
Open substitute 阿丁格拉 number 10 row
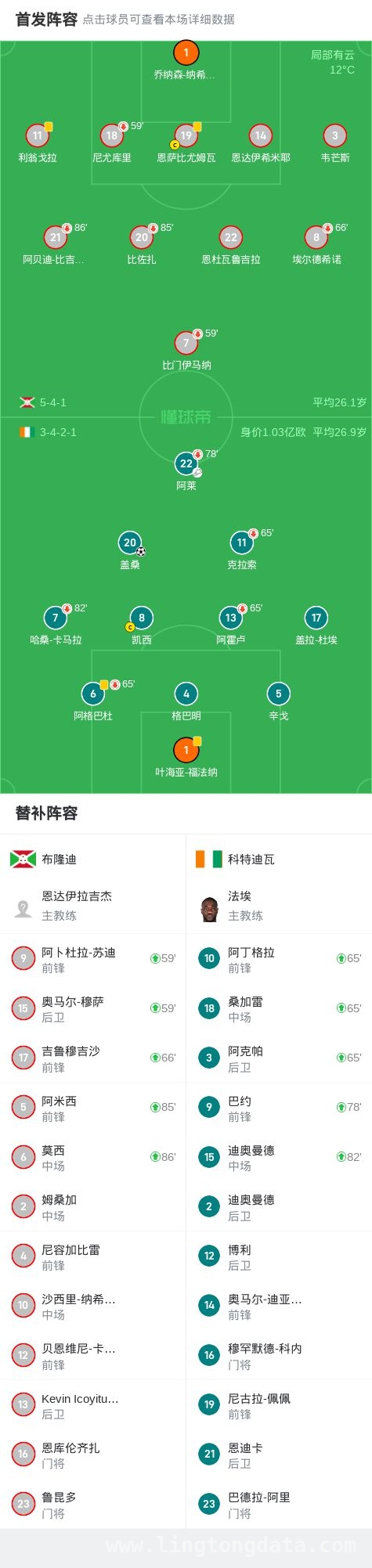279,959
